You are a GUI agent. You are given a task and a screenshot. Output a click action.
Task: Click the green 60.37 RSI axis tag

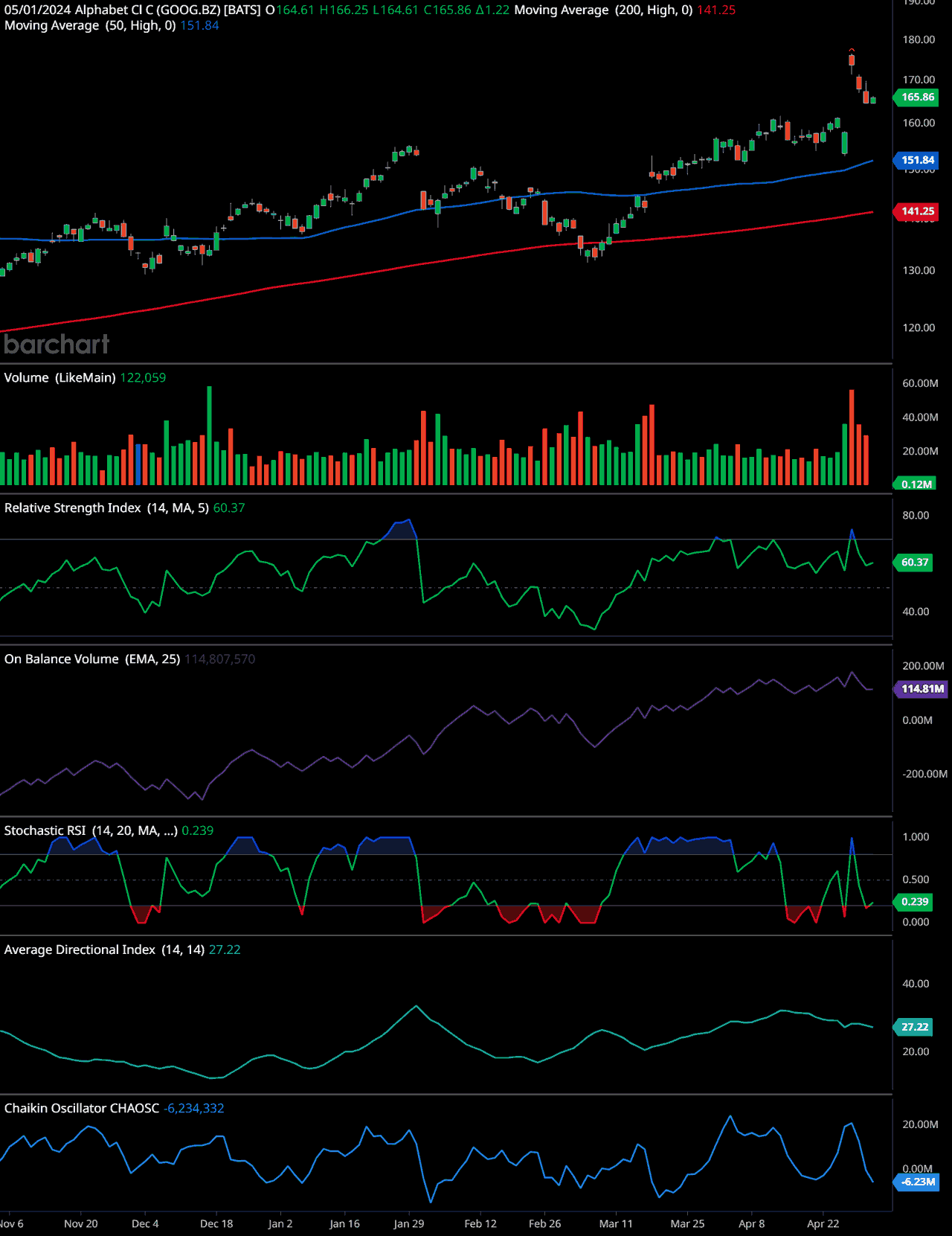pyautogui.click(x=913, y=562)
